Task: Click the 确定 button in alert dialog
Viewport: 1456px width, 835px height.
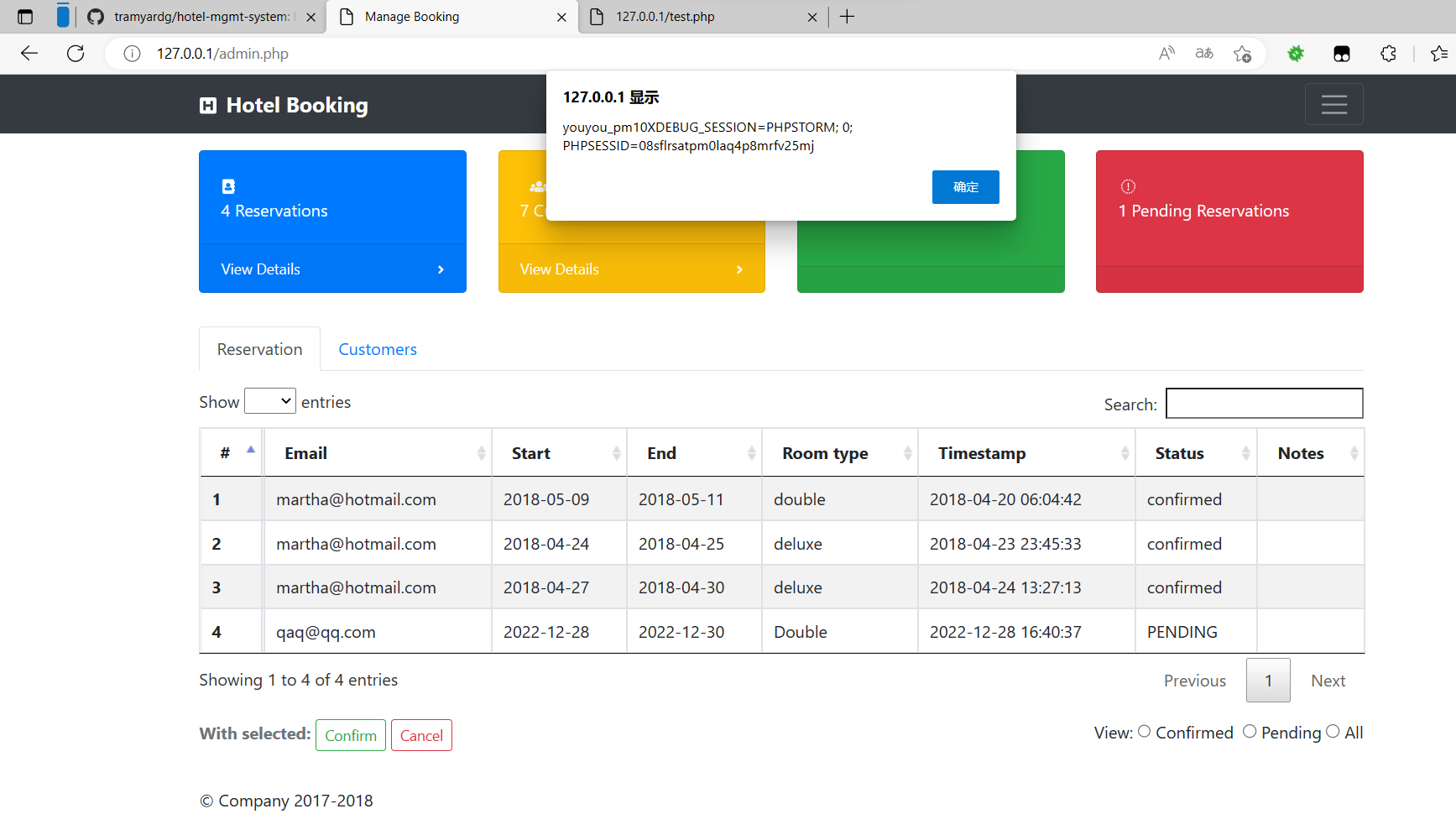Action: (965, 187)
